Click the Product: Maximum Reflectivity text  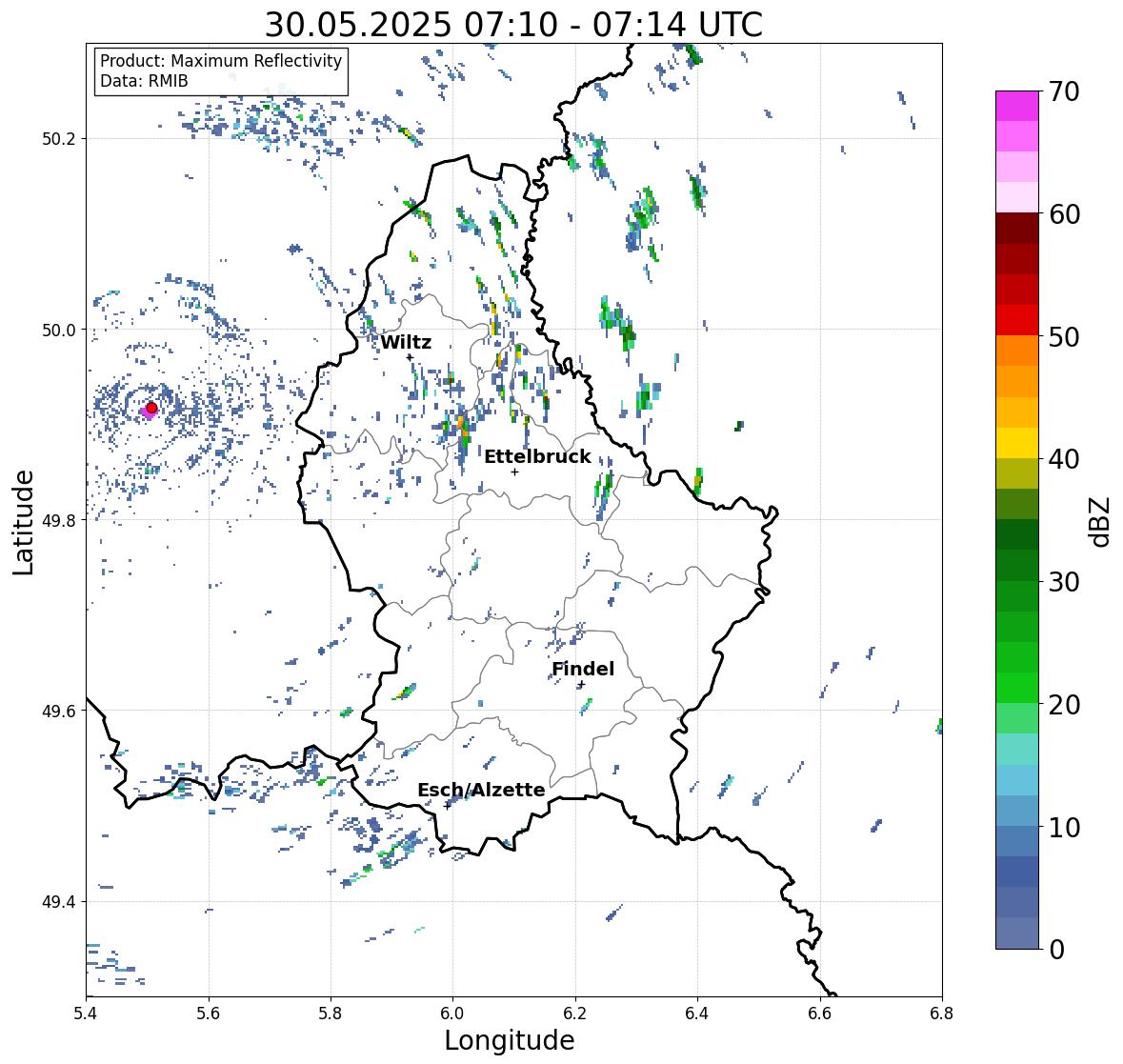click(221, 61)
